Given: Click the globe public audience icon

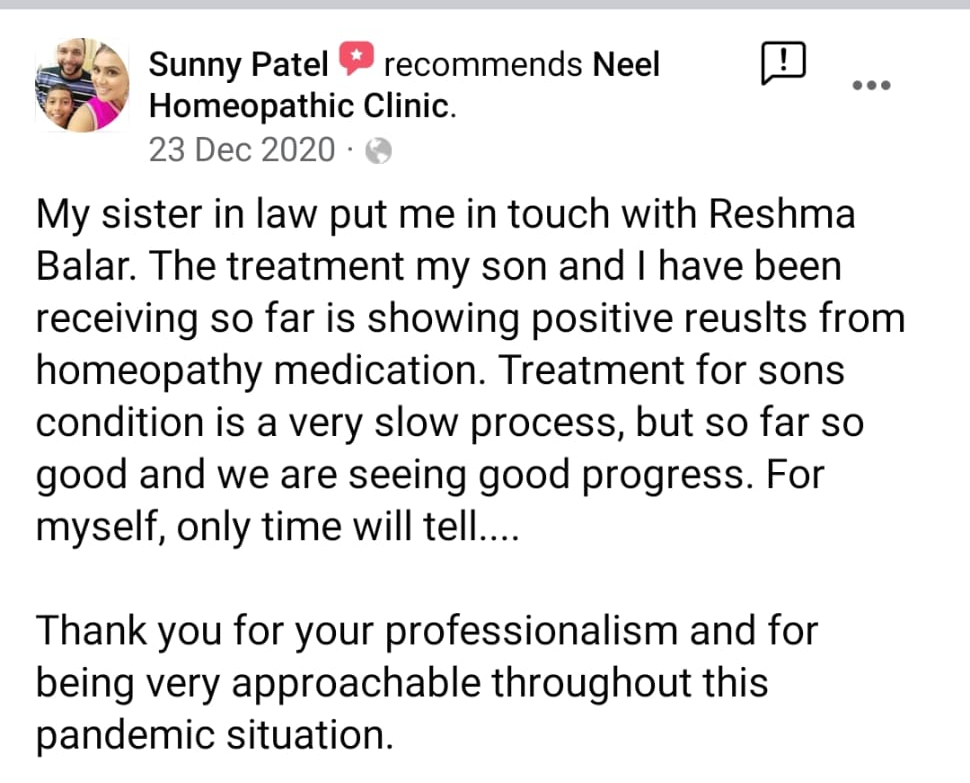Looking at the screenshot, I should (379, 151).
